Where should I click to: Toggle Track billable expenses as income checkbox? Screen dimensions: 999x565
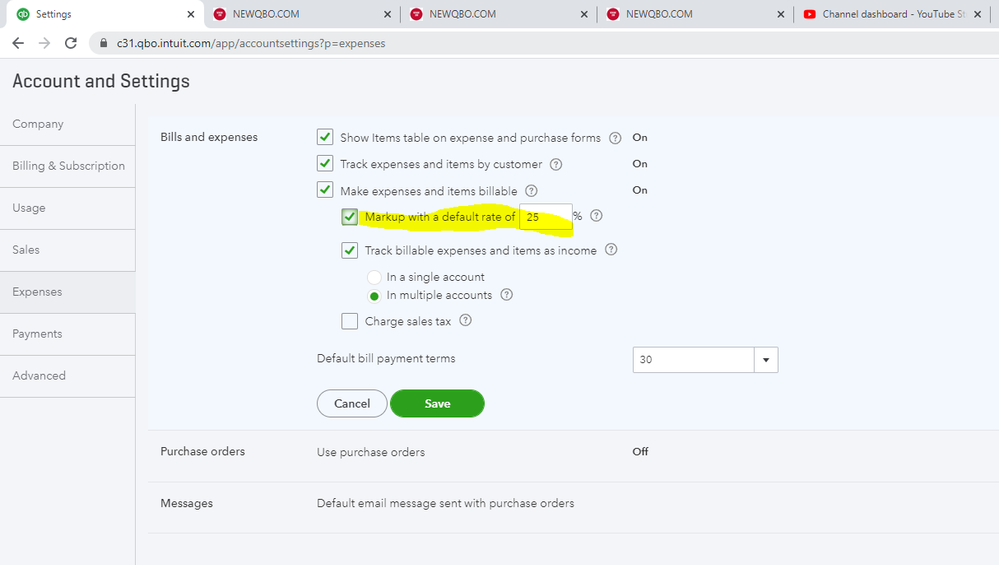coord(349,250)
